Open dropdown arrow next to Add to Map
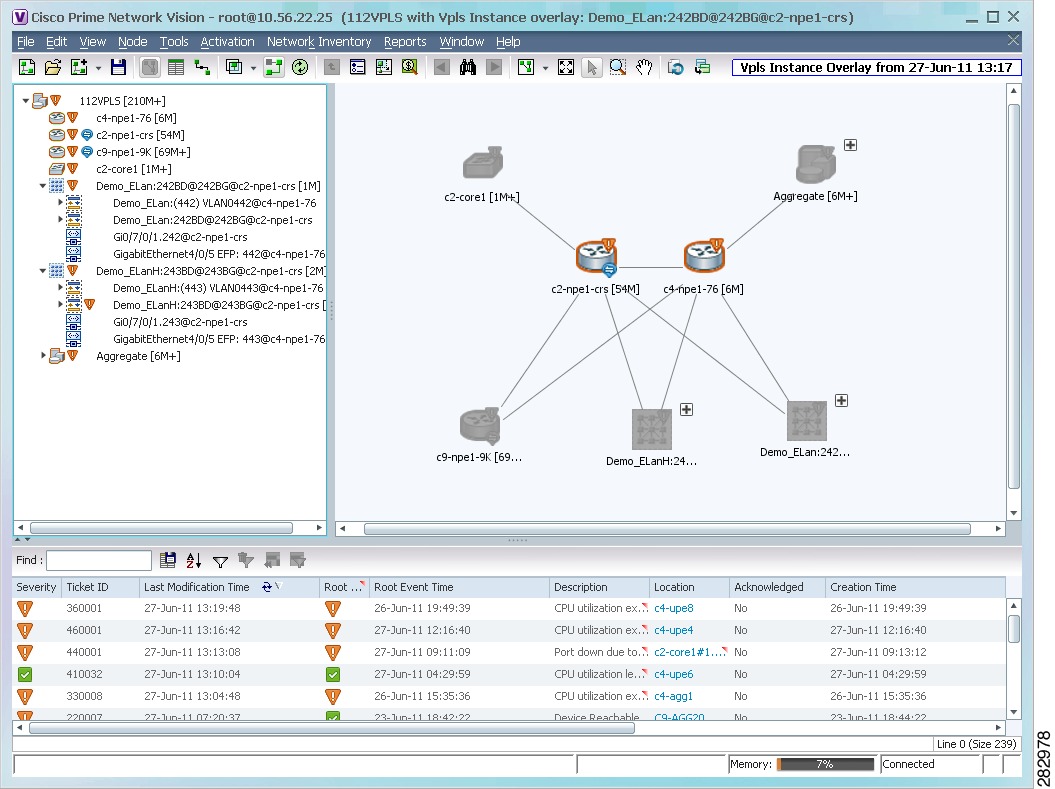This screenshot has height=789, width=1055. [x=98, y=68]
